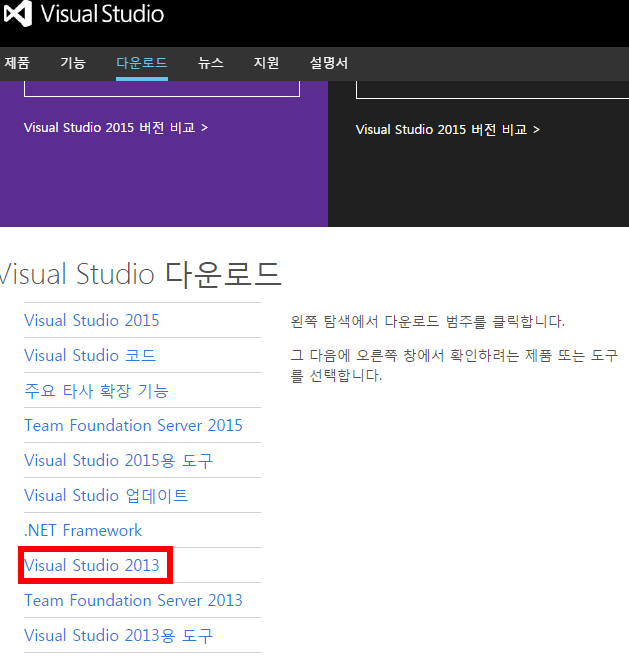Open 주요 타사 확장 기능 category
Screen dimensions: 629x668
pyautogui.click(x=96, y=391)
